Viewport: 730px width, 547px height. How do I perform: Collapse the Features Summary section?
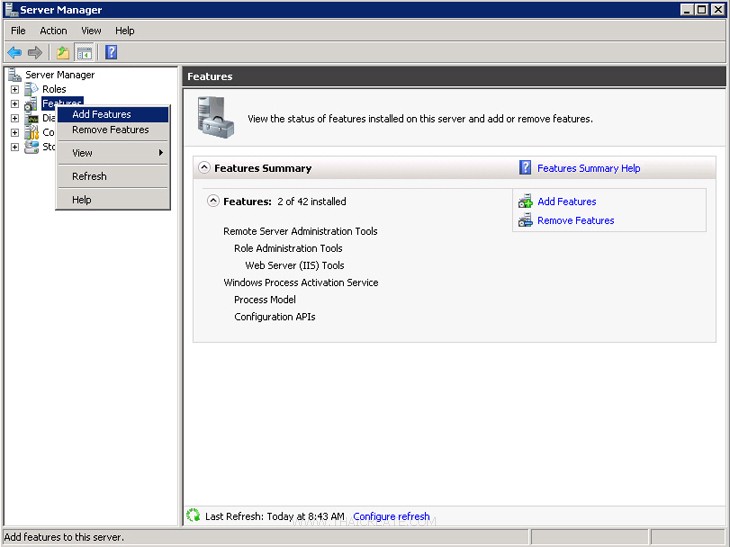204,168
